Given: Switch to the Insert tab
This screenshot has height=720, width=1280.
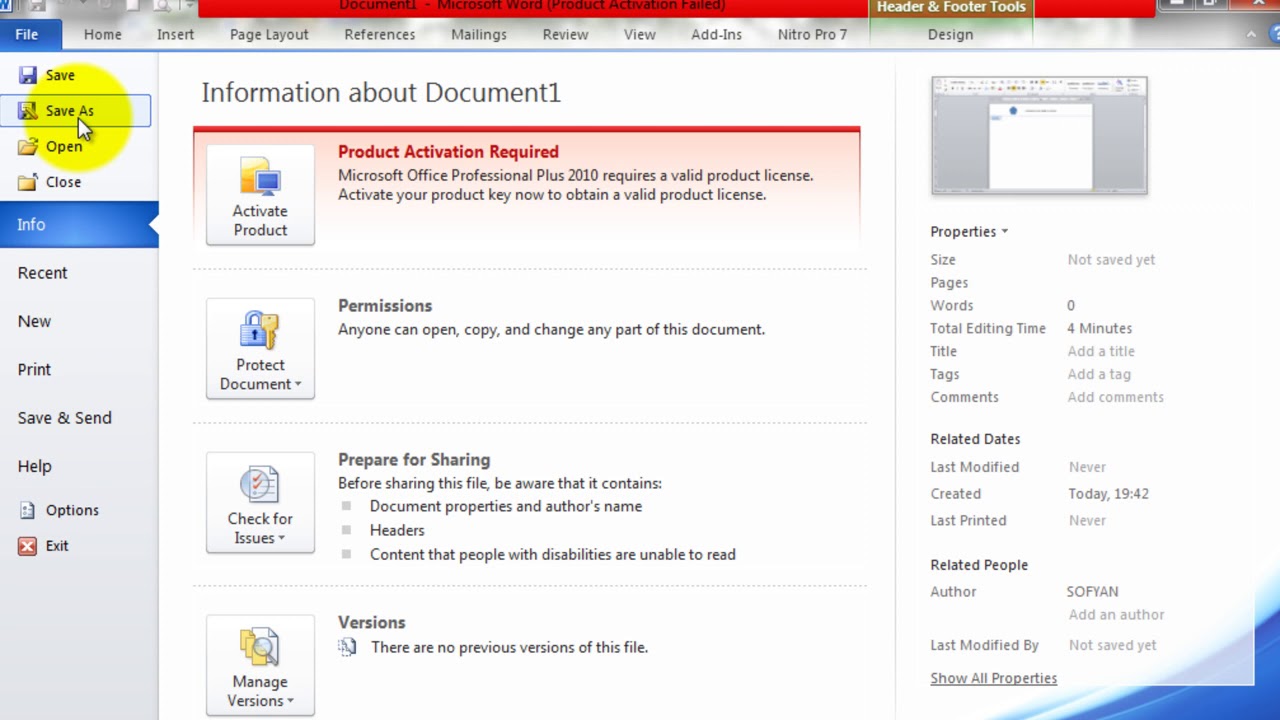Looking at the screenshot, I should click(x=176, y=34).
